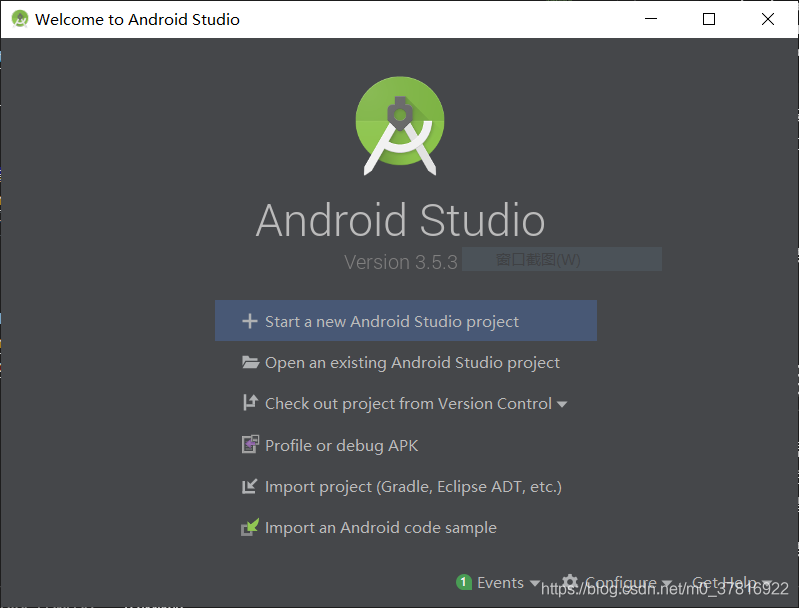Click the Android Studio icon in title bar
Screen dimensions: 799x608
[x=20, y=19]
